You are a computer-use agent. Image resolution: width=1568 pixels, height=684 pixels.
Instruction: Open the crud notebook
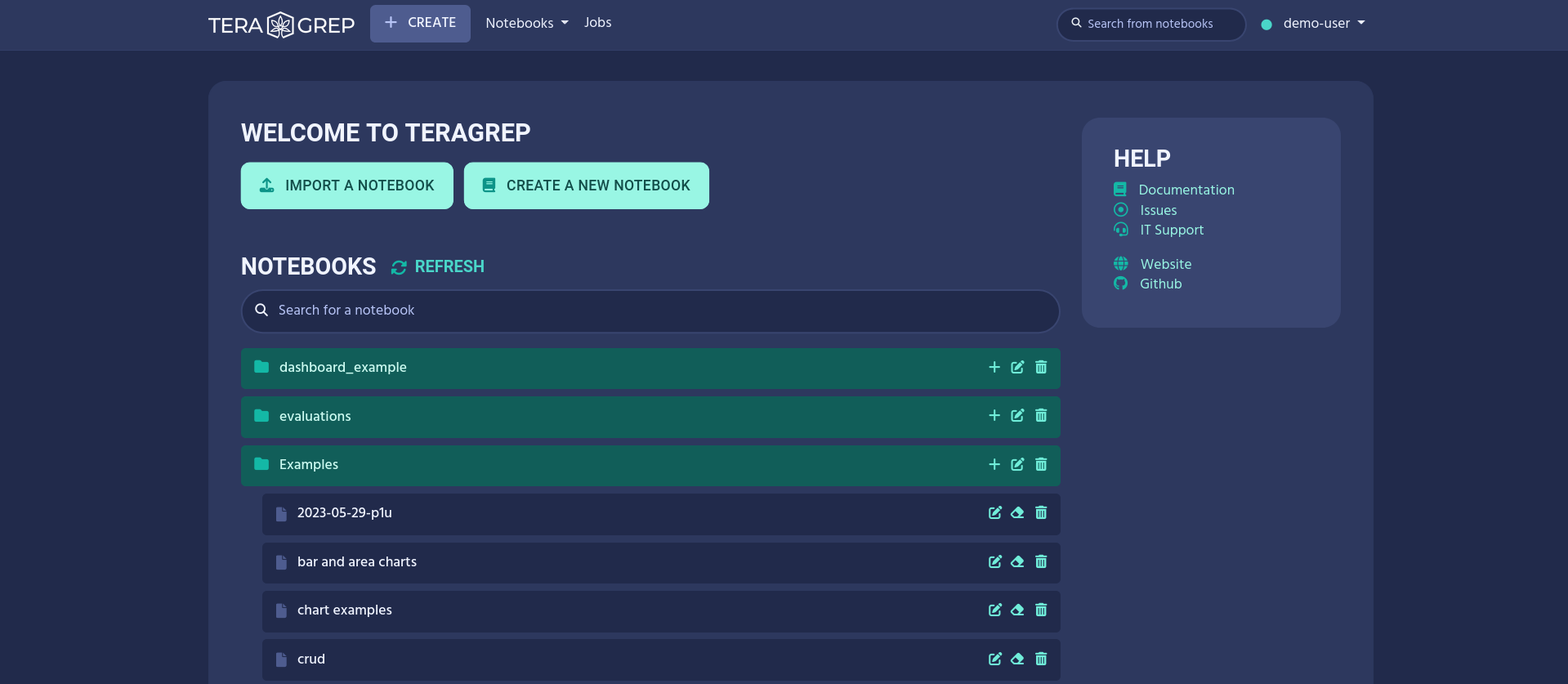pos(311,659)
